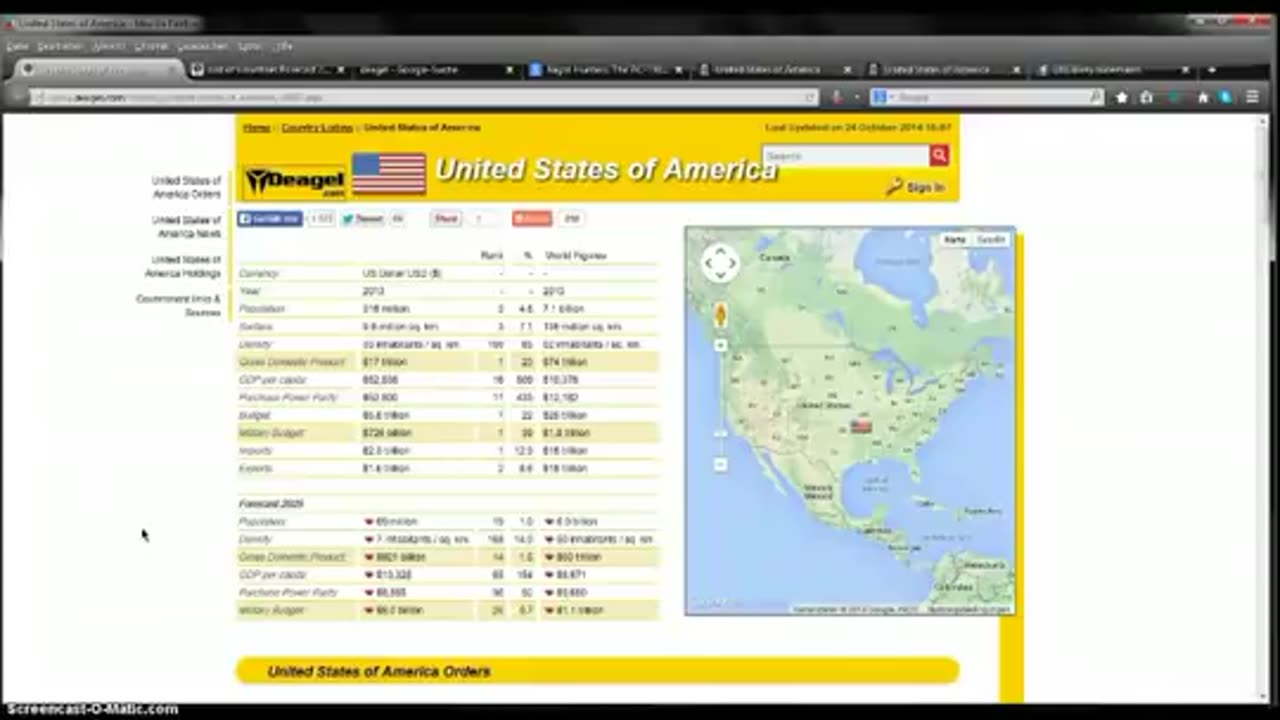
Task: Open United States of America Orders sidebar link
Action: (186, 187)
